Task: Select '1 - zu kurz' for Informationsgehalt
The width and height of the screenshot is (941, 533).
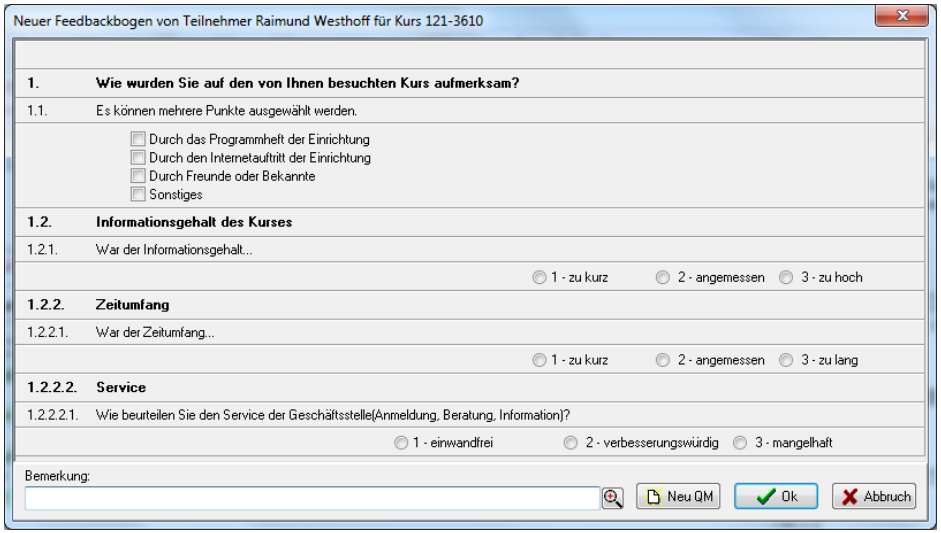Action: [540, 277]
